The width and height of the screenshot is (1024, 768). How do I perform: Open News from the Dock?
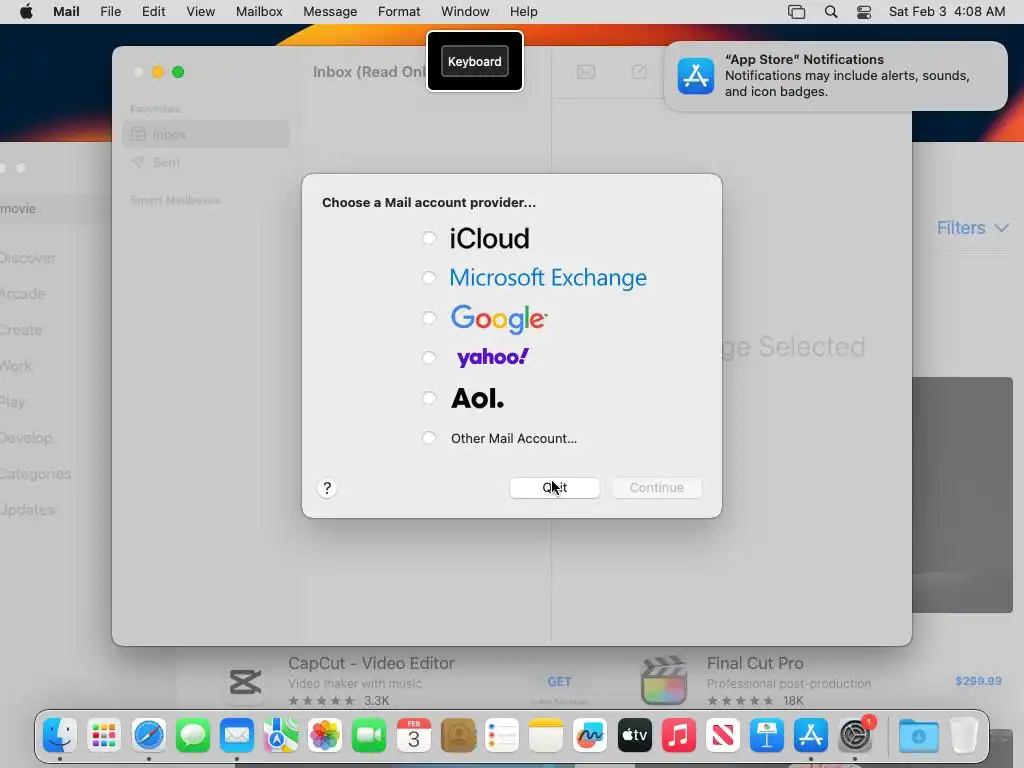click(x=723, y=735)
